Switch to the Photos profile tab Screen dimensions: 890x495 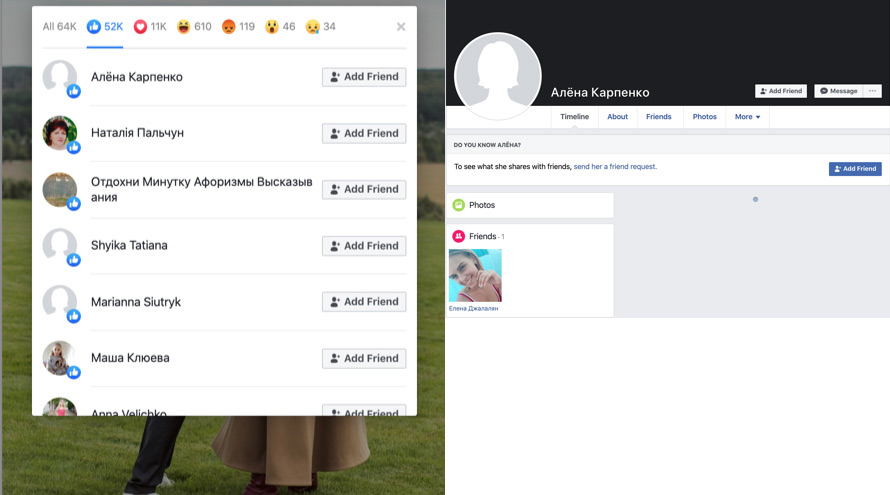tap(705, 117)
